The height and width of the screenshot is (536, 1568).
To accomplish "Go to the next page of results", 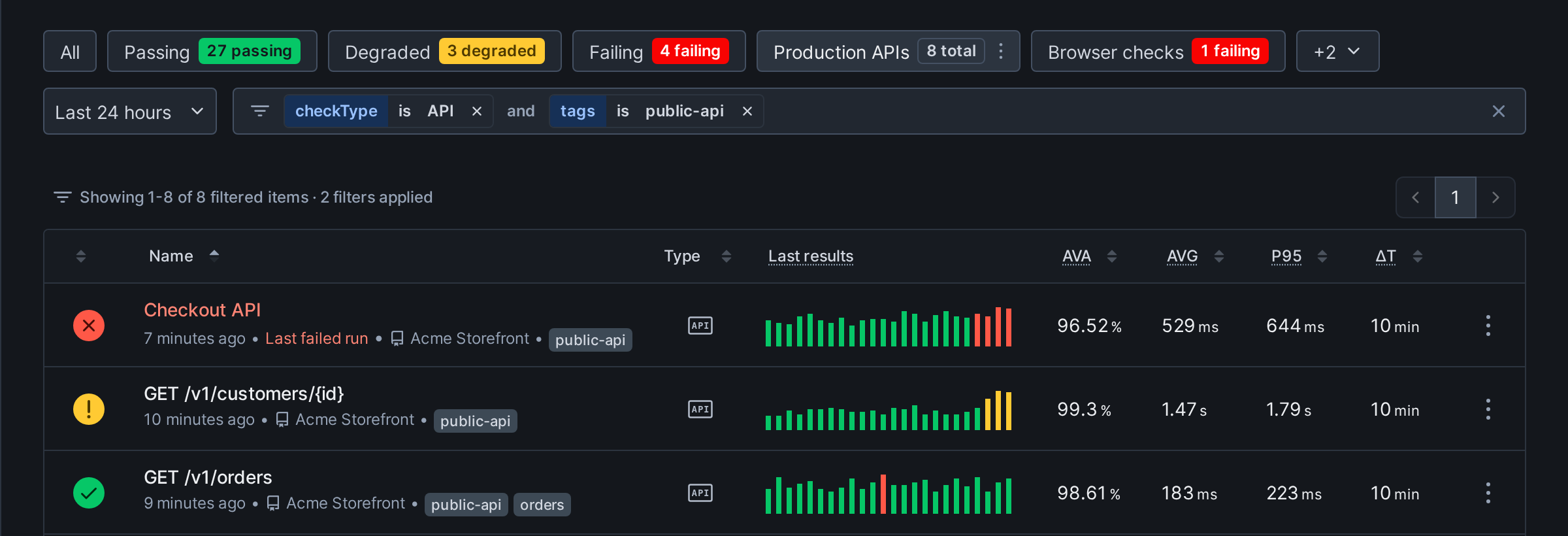I will pyautogui.click(x=1495, y=197).
